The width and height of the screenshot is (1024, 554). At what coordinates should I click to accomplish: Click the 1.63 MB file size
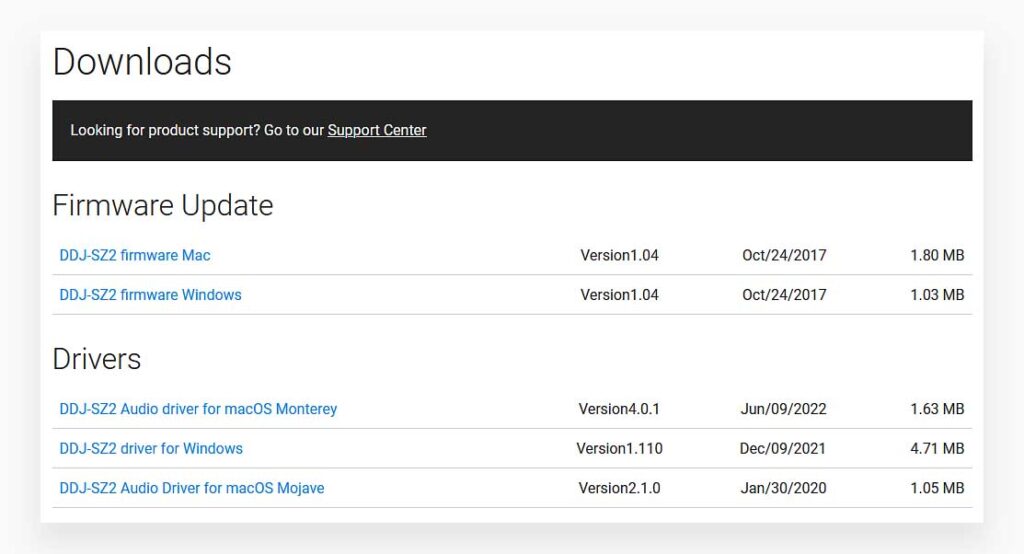[937, 409]
